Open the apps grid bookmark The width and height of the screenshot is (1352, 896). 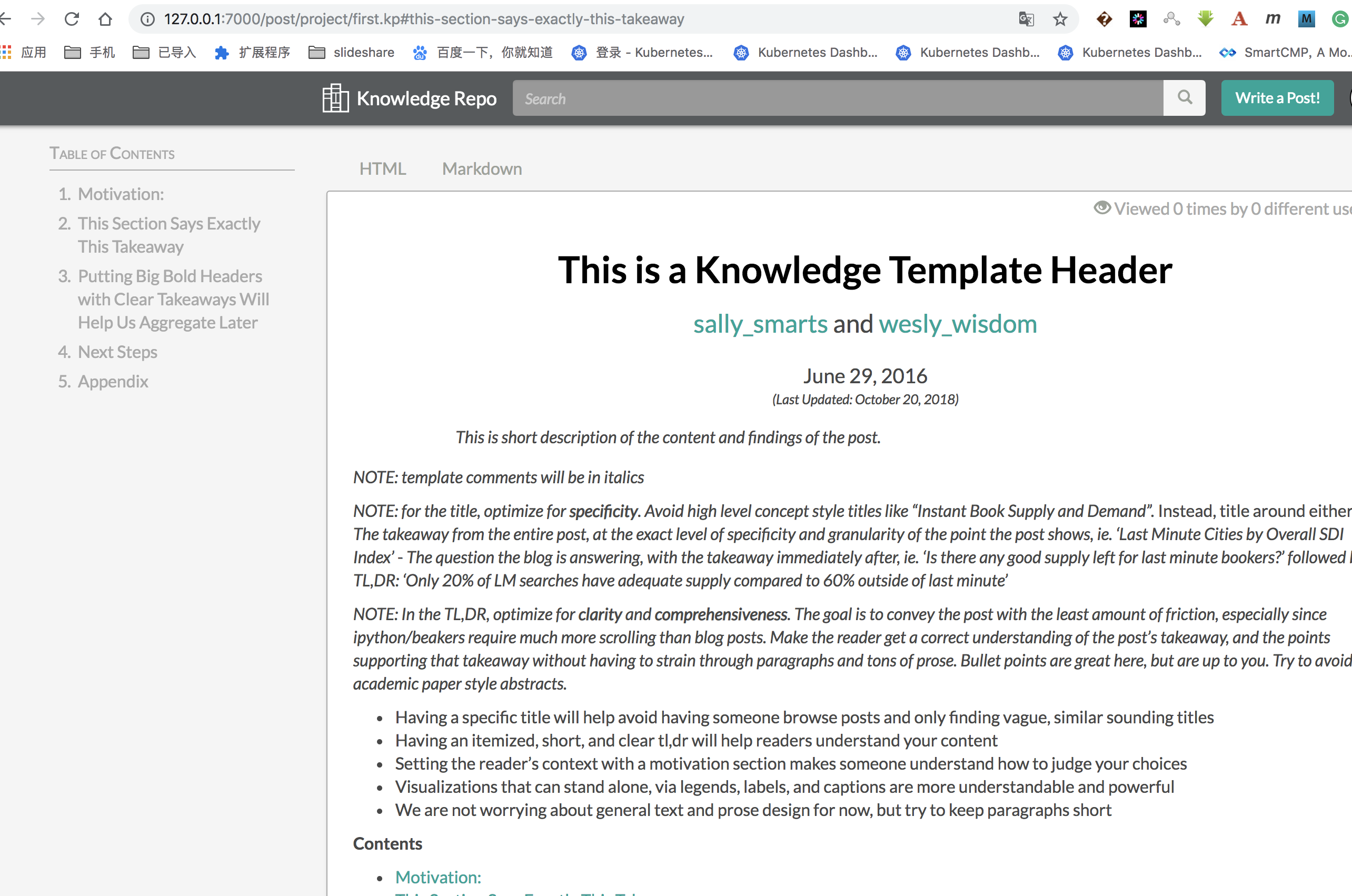24,53
